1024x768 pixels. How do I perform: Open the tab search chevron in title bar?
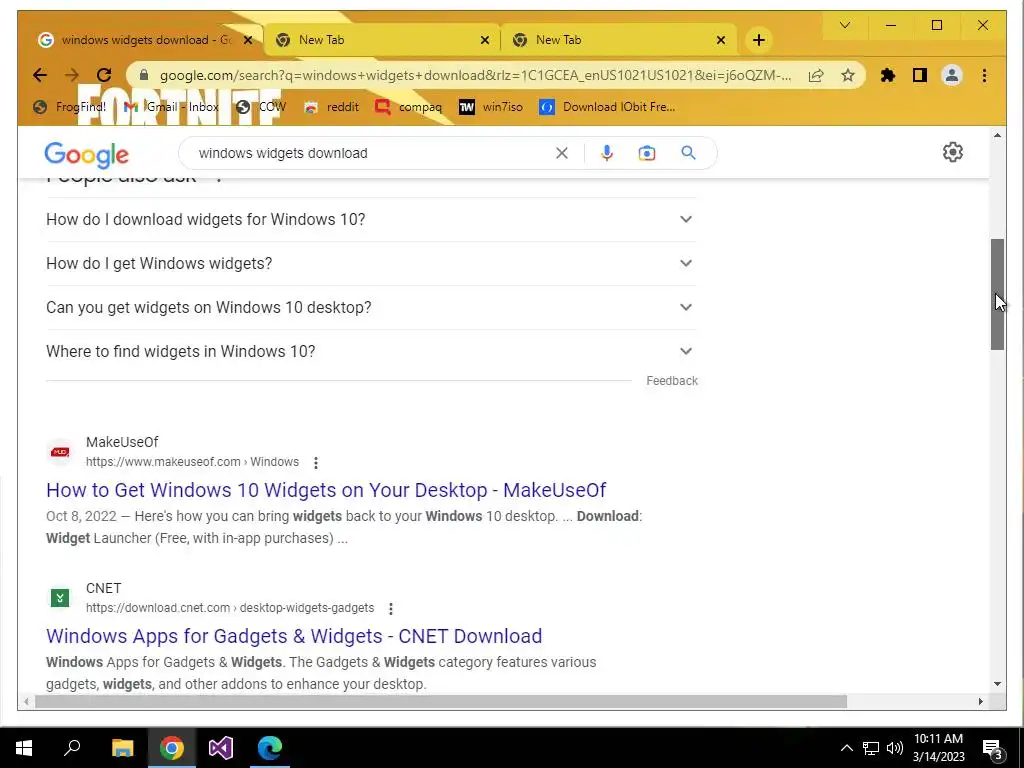[x=844, y=25]
